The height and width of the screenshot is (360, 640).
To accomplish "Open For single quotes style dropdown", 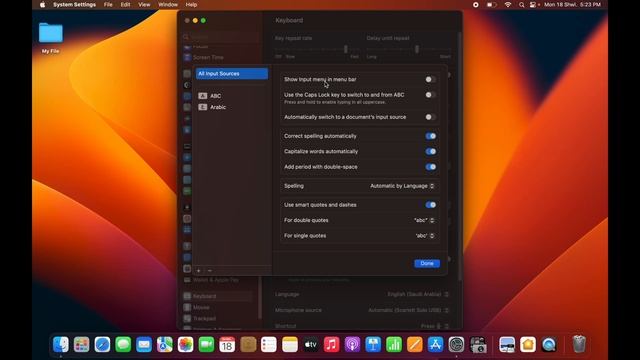I will tap(424, 236).
